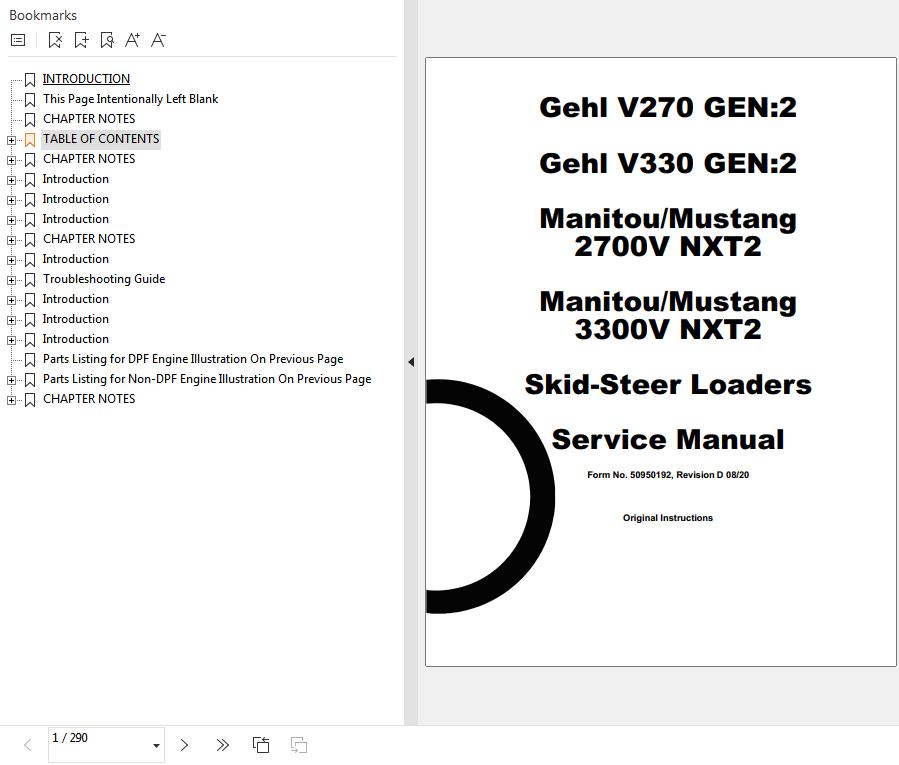Click bookmark icon beside INTRODUCTION
Viewport: 899px width, 765px height.
[30, 80]
